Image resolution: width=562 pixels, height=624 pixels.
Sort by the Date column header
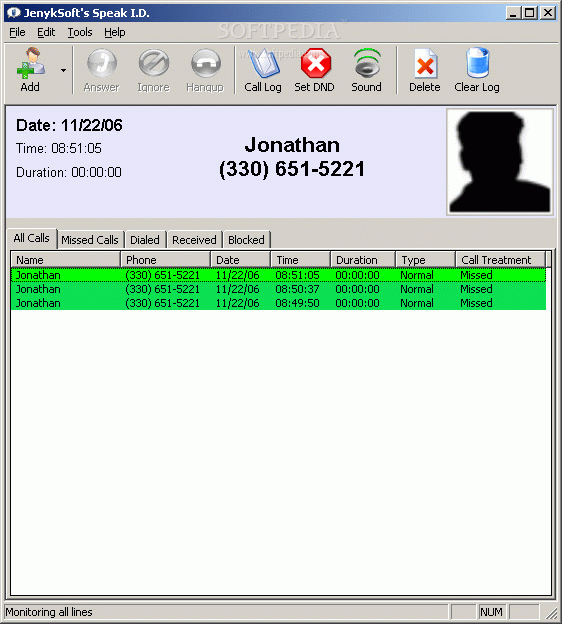pyautogui.click(x=240, y=260)
